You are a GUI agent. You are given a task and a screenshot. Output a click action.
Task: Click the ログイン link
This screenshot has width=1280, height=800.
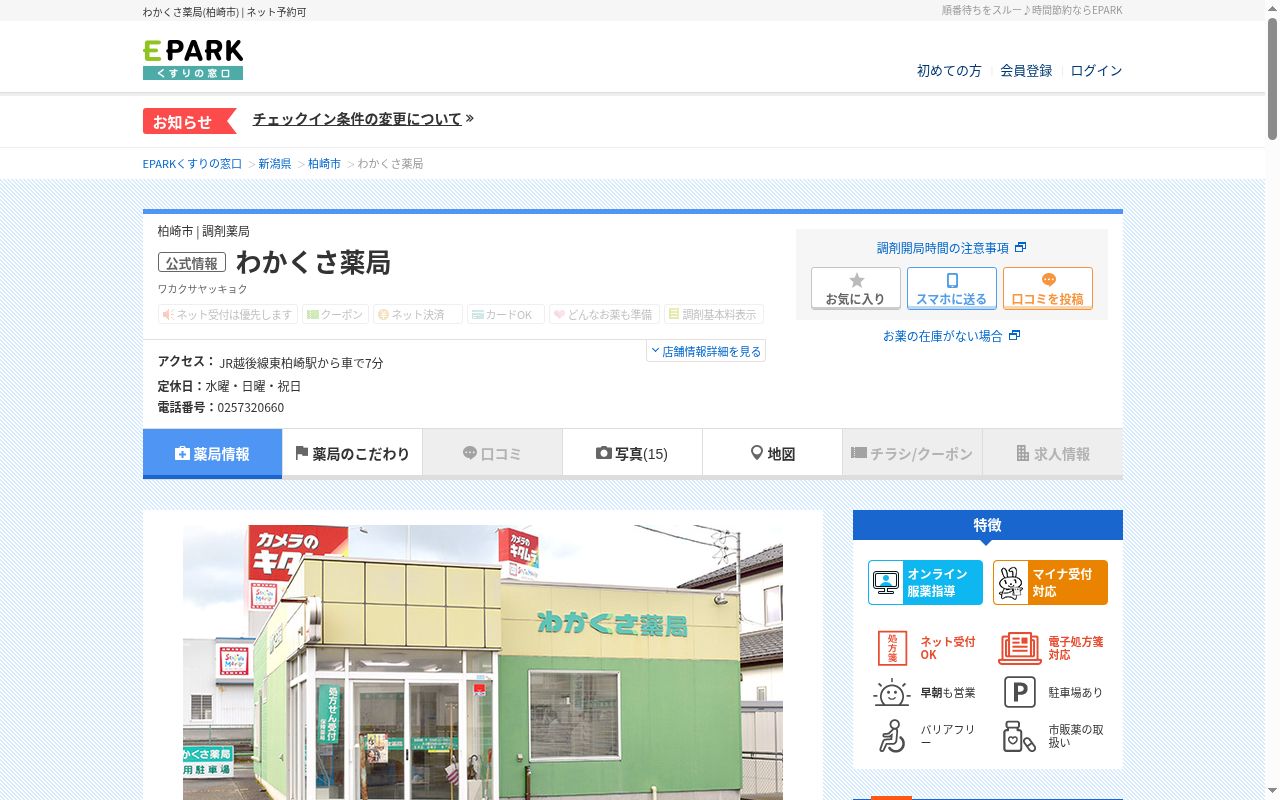[1096, 70]
